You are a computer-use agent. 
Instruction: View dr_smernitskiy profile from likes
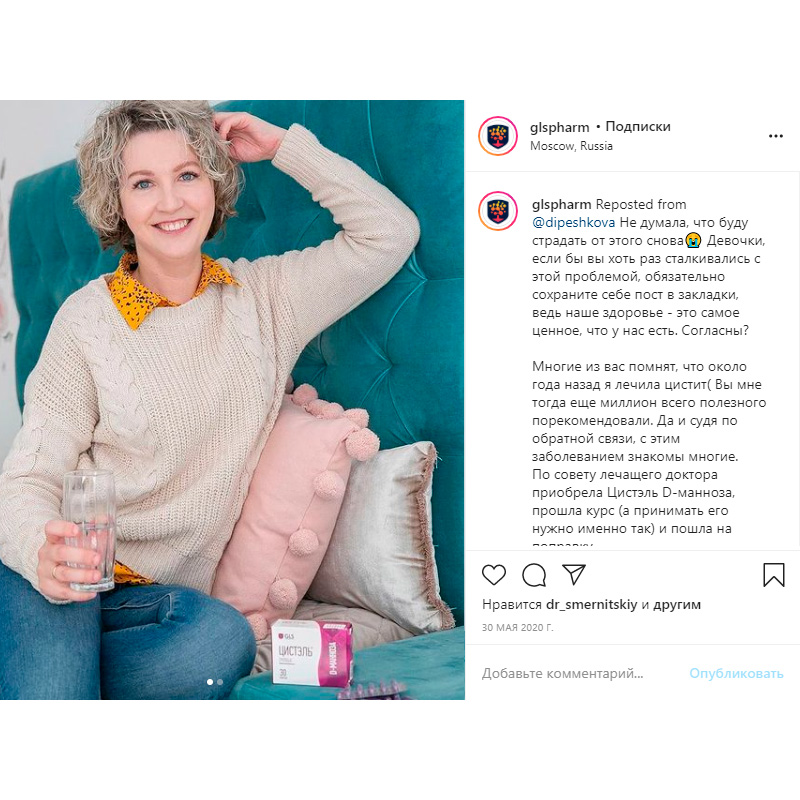point(591,605)
